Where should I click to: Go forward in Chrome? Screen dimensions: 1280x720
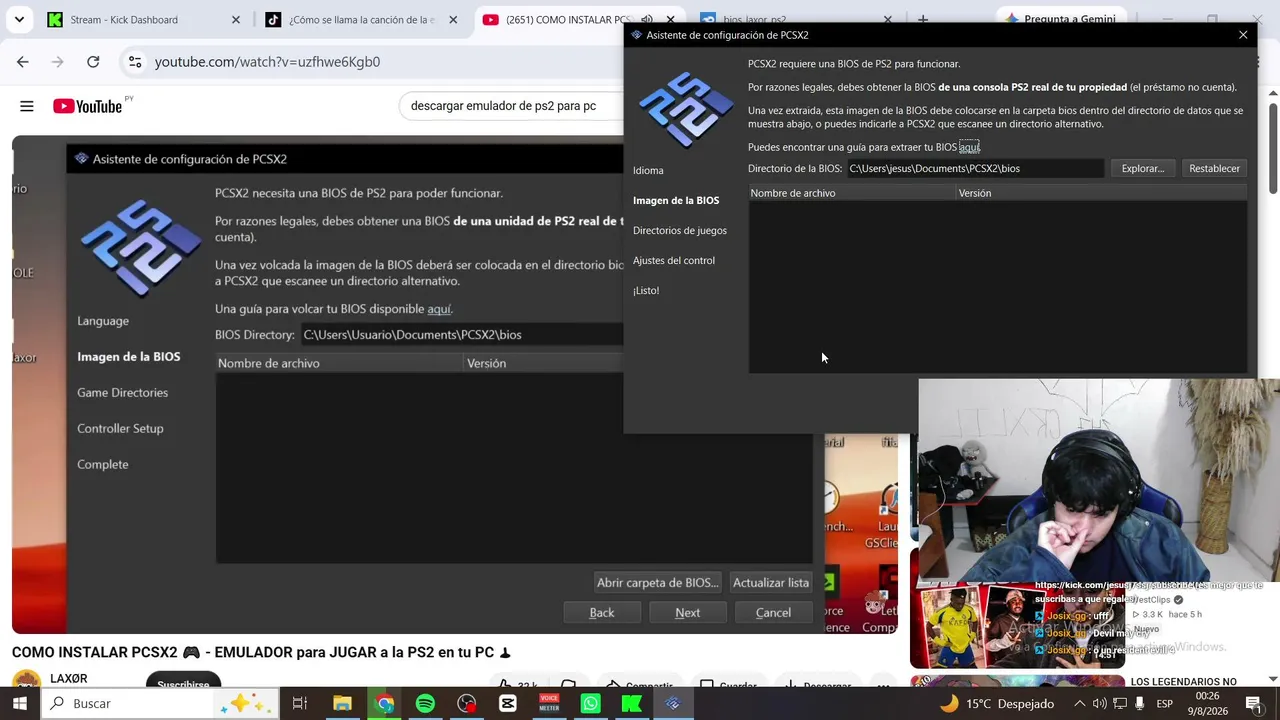(57, 62)
